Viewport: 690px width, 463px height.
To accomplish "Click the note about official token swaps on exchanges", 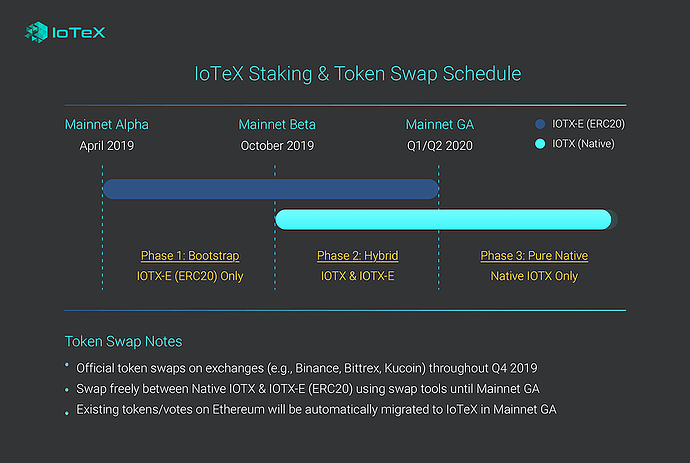I will tap(307, 368).
